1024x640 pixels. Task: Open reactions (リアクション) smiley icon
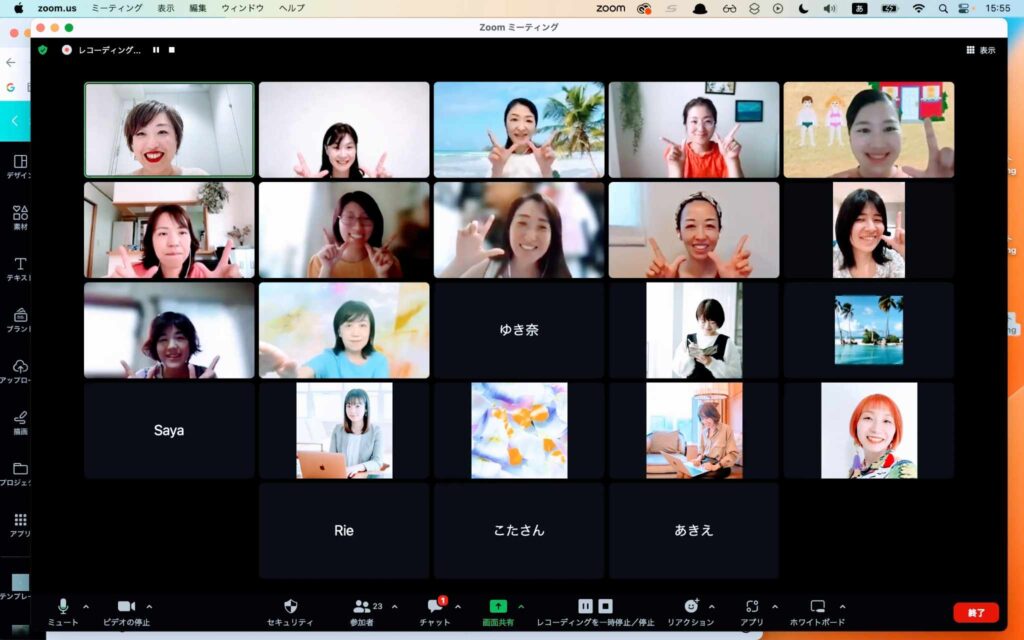(691, 606)
